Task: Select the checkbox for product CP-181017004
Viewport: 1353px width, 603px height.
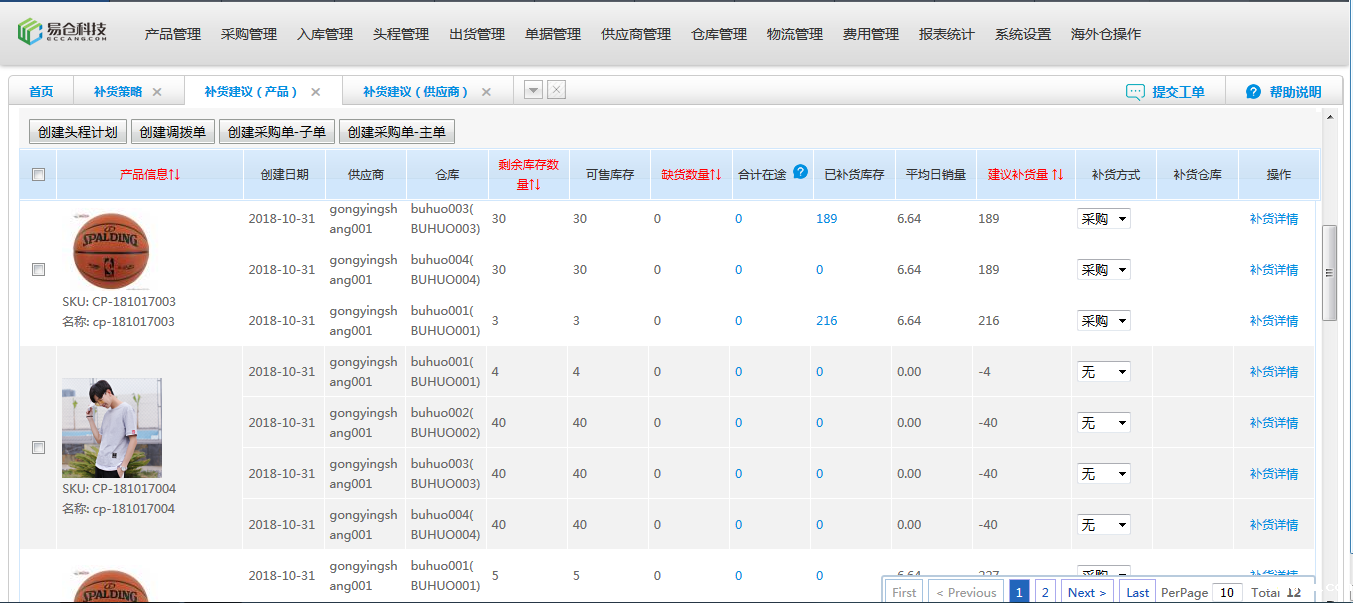Action: [38, 448]
